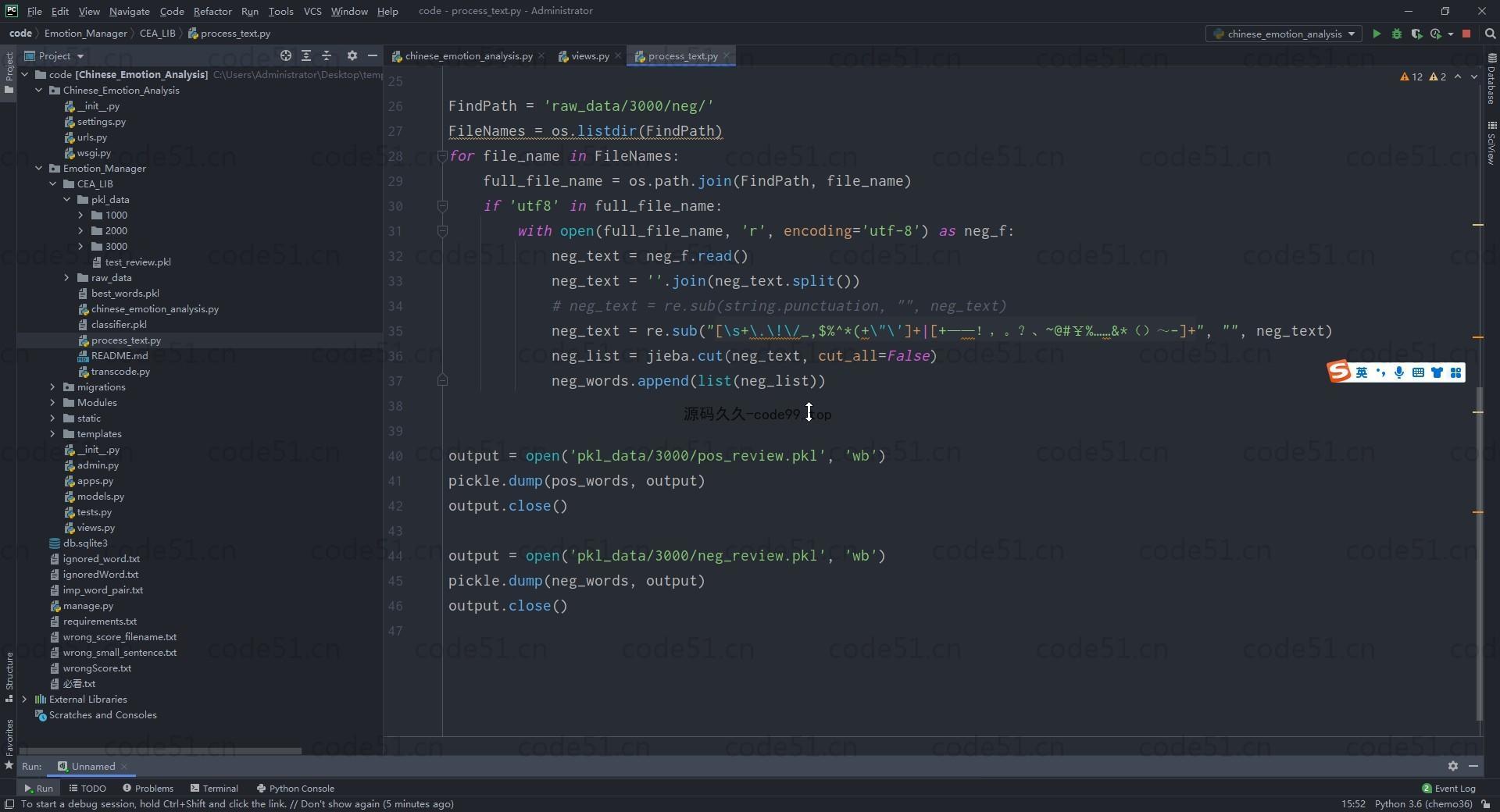The width and height of the screenshot is (1500, 812).
Task: Open the TODO tool window
Action: tap(87, 789)
